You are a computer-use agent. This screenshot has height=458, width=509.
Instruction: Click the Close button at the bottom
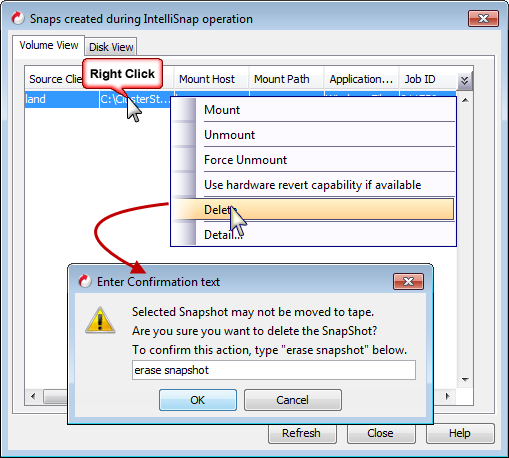tap(381, 433)
